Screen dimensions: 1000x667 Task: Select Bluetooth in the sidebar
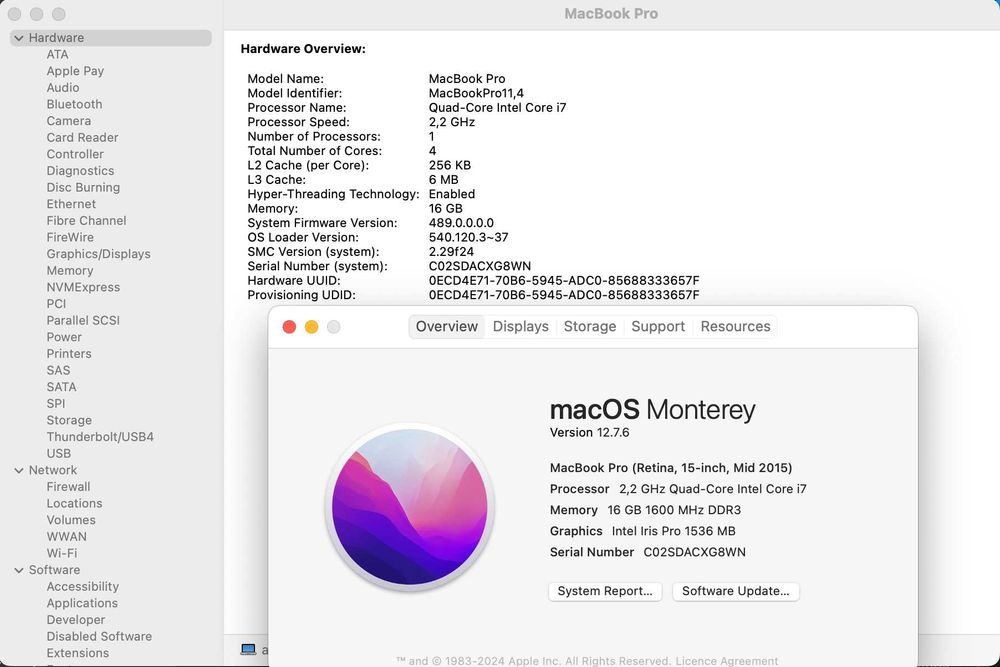coord(74,105)
